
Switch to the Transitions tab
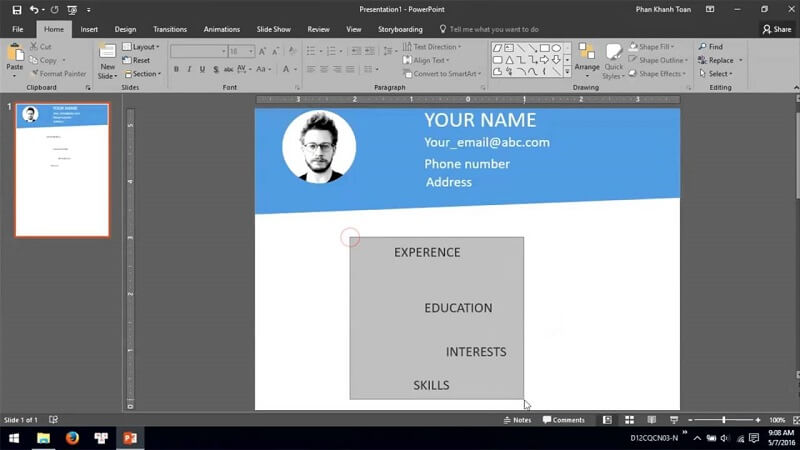(x=170, y=29)
